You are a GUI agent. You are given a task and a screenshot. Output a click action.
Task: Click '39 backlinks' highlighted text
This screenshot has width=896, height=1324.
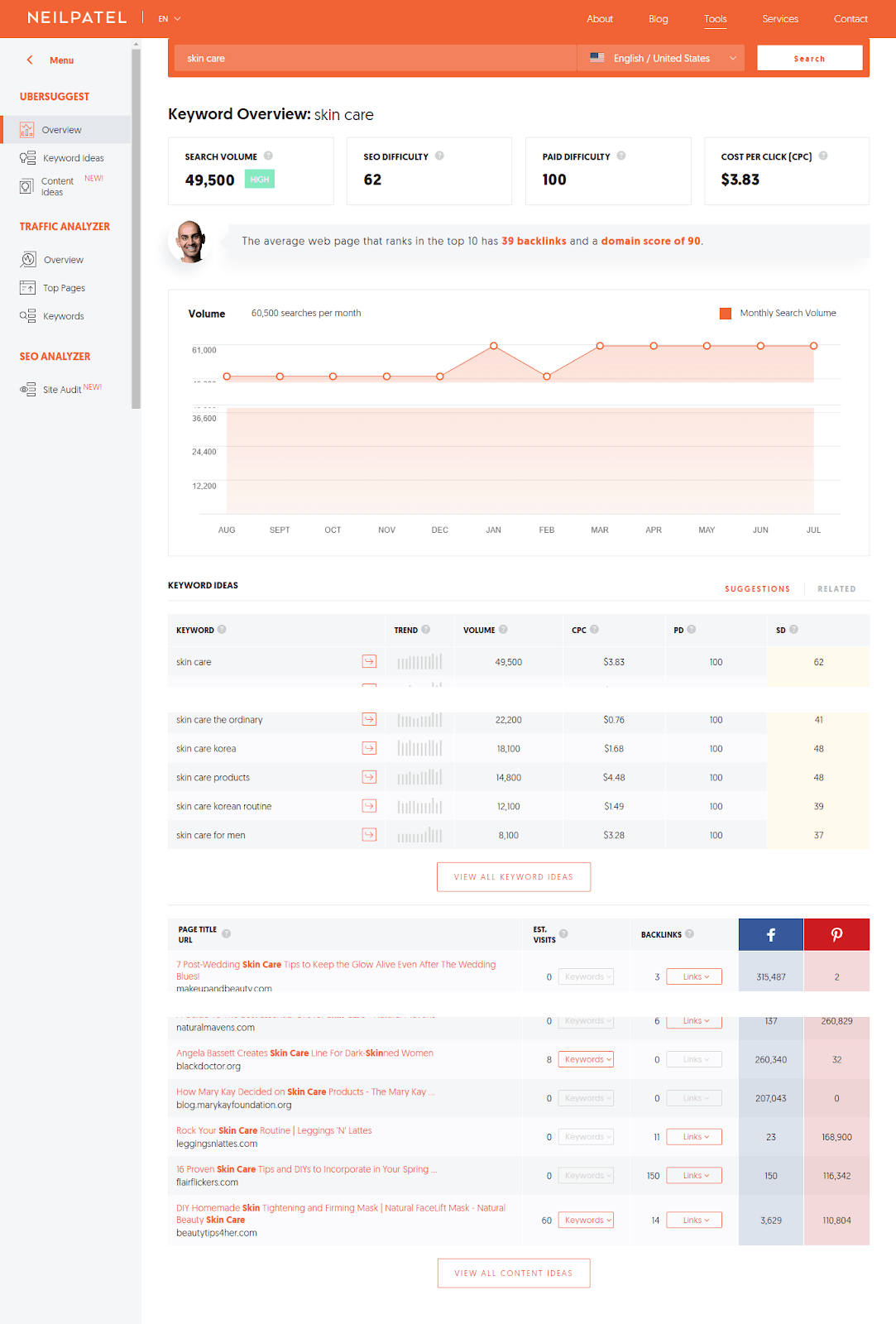[534, 241]
